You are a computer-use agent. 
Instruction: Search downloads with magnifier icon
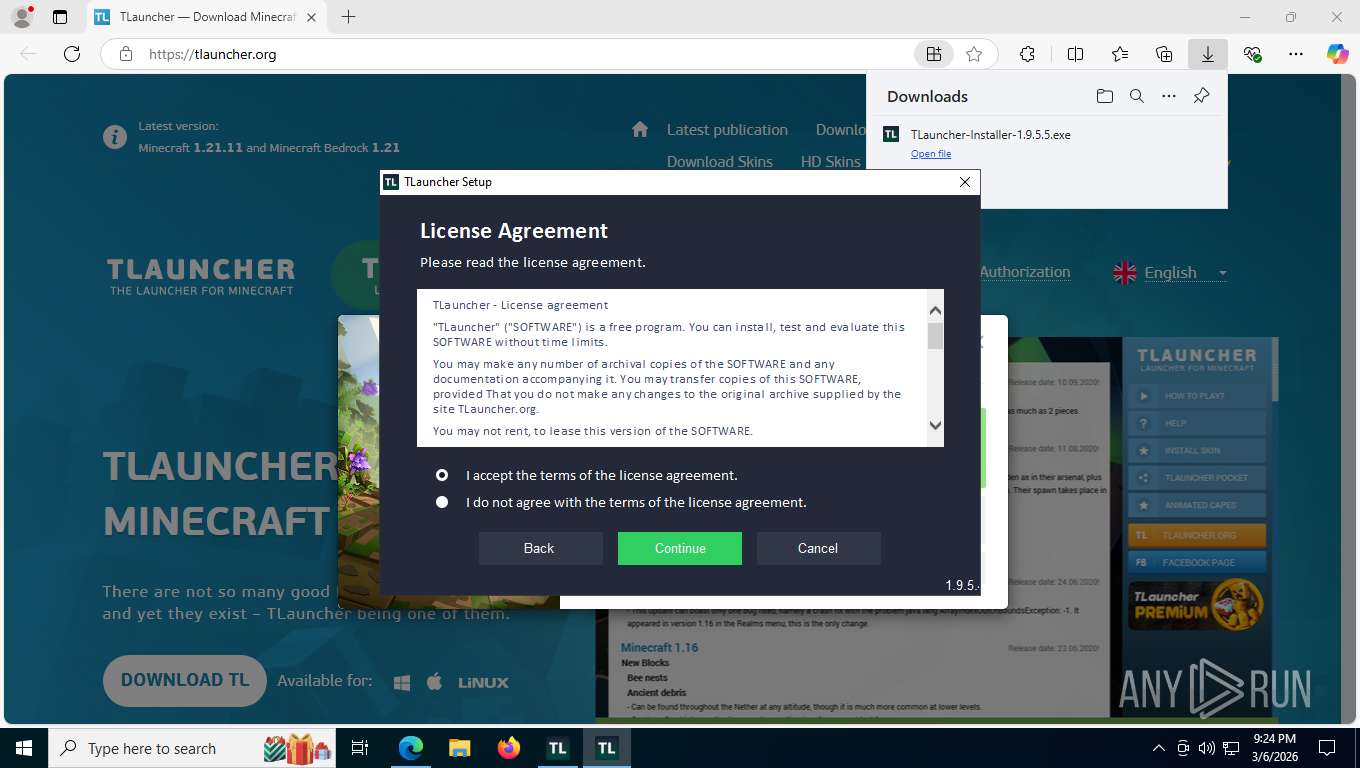[1137, 96]
